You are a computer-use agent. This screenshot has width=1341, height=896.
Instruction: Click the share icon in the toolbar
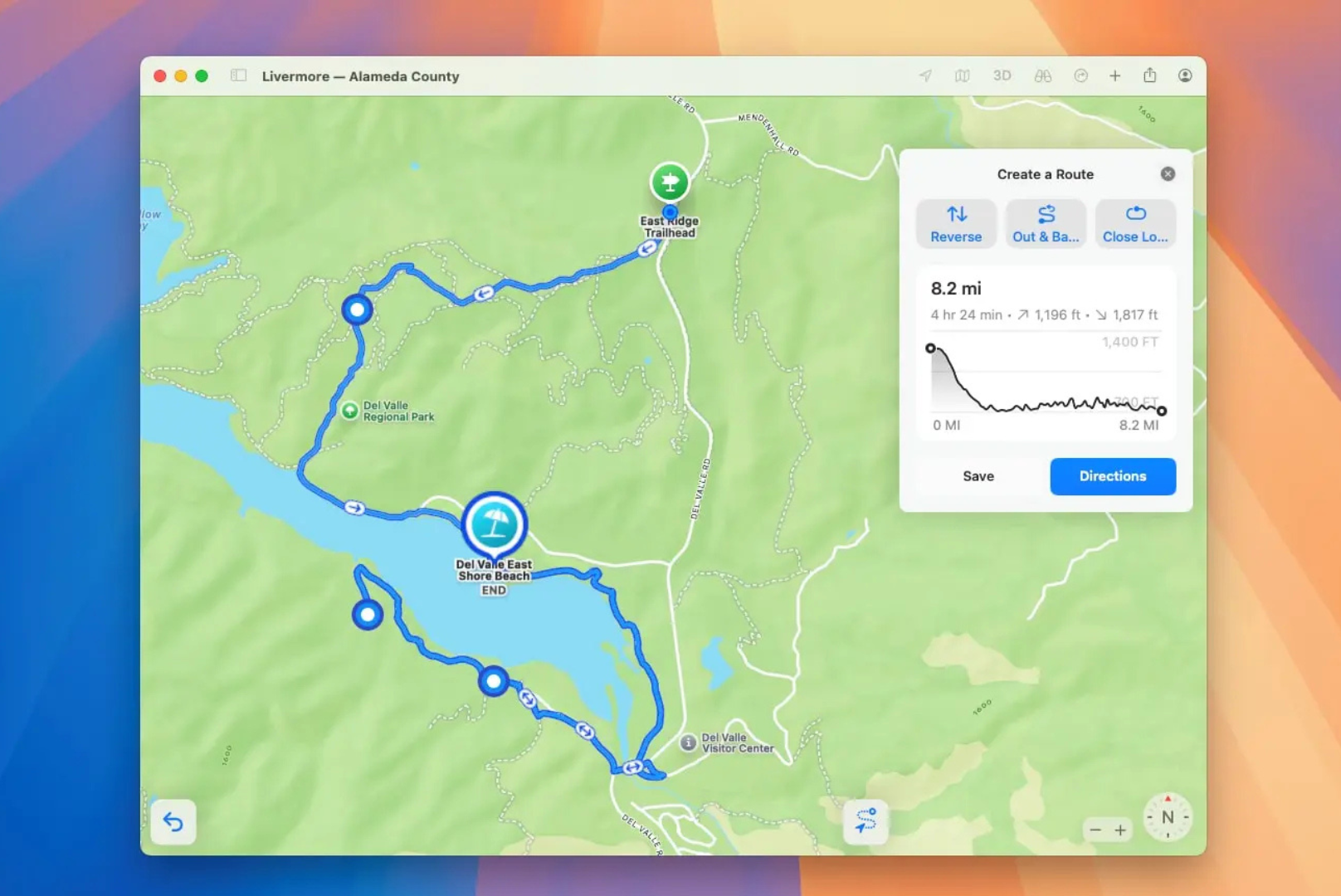click(x=1150, y=75)
